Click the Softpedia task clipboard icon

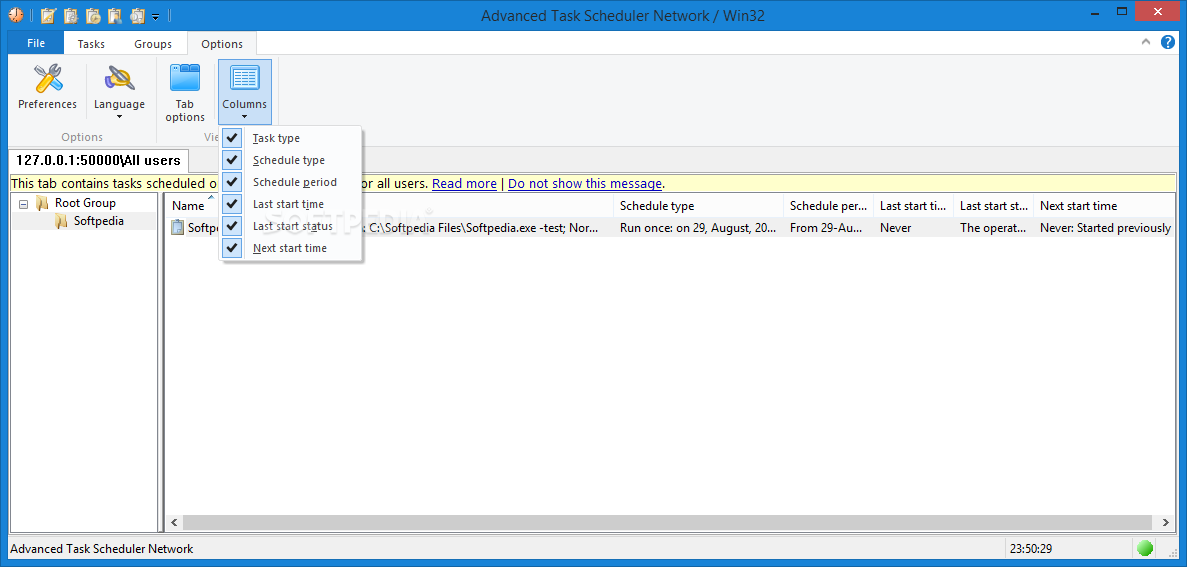177,227
